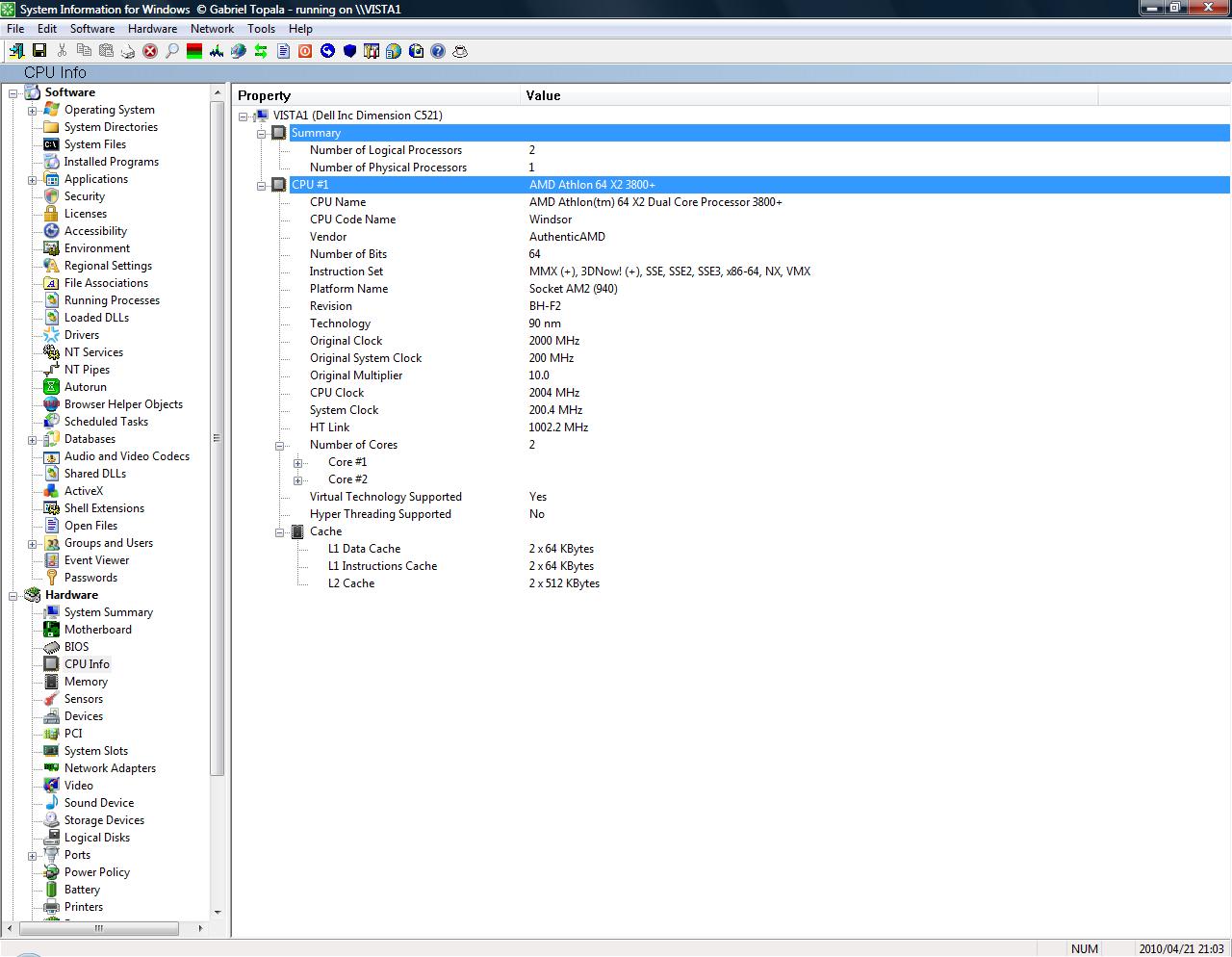This screenshot has width=1232, height=957.
Task: Expand the Core #1 entry
Action: pyautogui.click(x=298, y=462)
